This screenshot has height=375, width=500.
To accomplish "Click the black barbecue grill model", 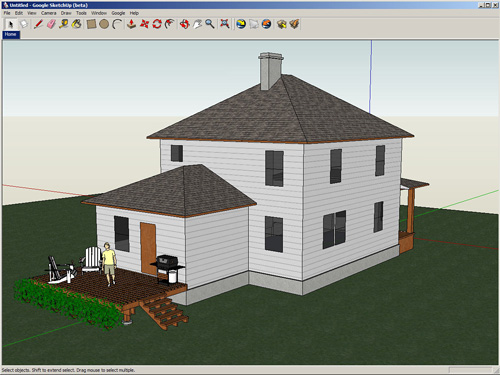I will pos(167,268).
